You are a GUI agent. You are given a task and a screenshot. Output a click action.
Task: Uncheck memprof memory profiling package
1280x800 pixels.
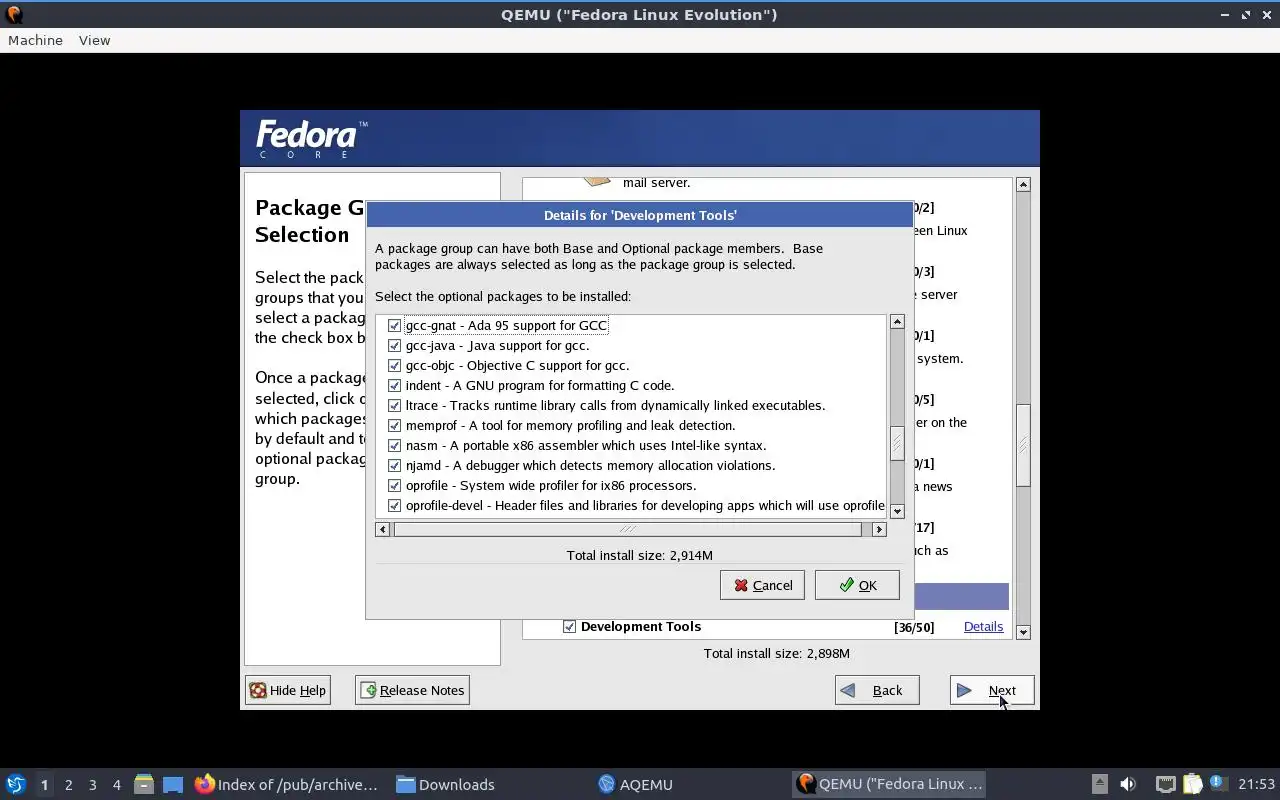coord(394,425)
